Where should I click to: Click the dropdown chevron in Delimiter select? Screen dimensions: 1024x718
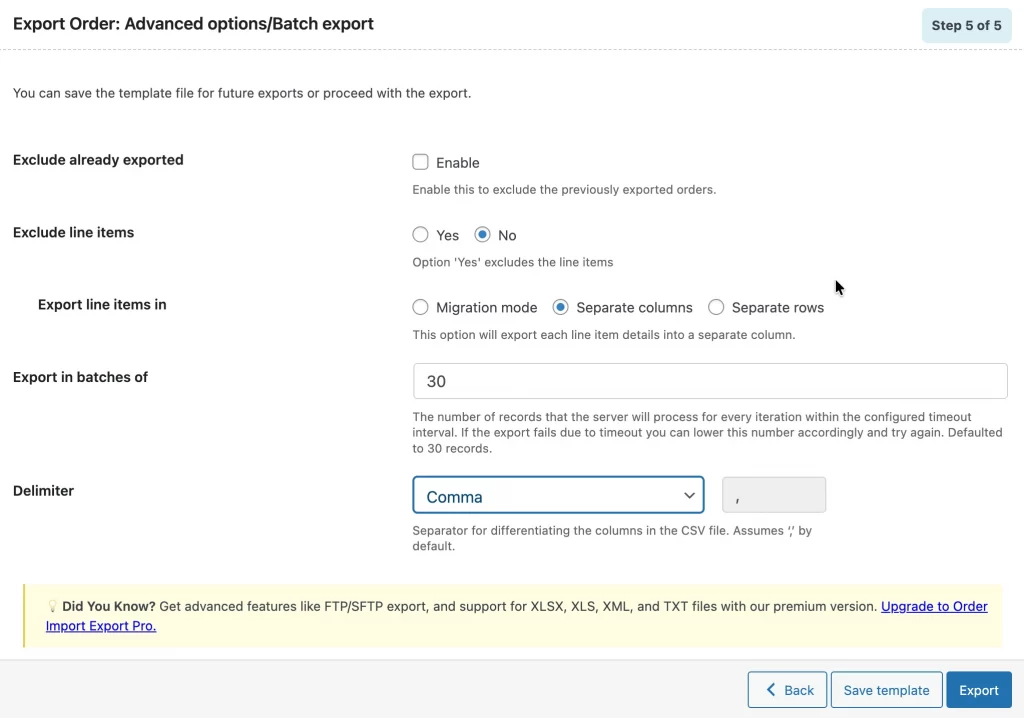click(x=689, y=496)
